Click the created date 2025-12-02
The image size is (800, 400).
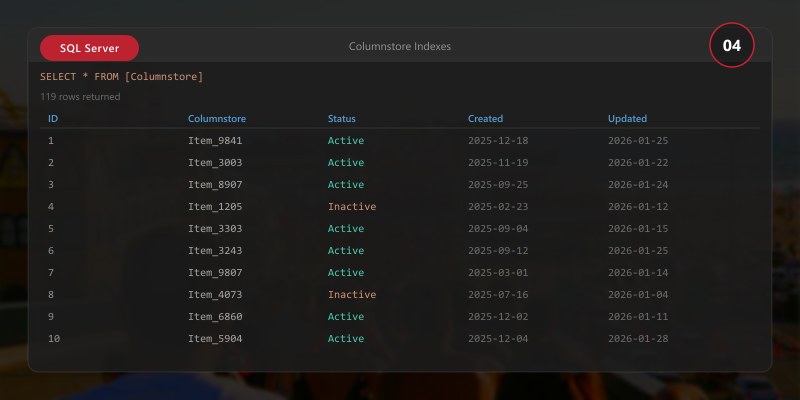(x=498, y=316)
